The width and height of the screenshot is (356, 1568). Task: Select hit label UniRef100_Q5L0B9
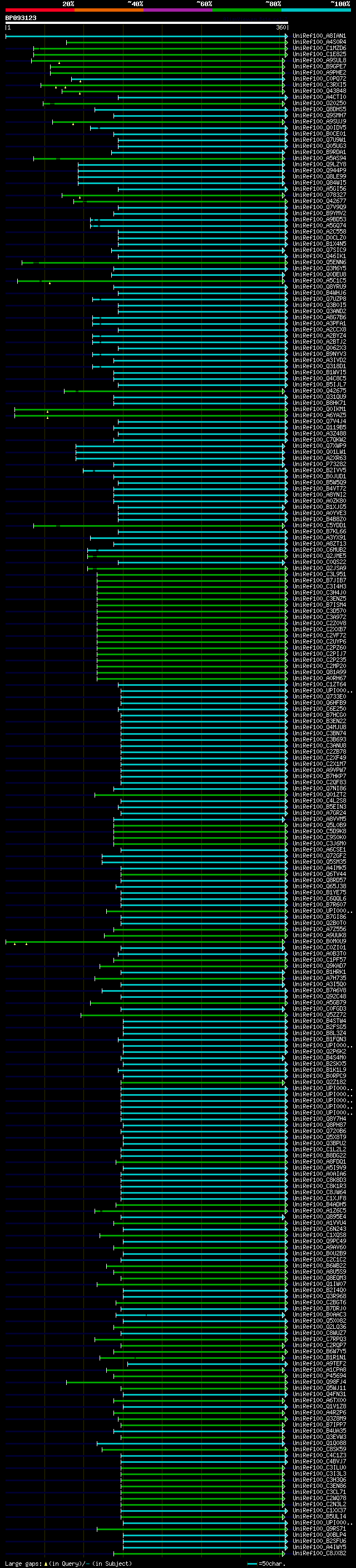[x=319, y=825]
